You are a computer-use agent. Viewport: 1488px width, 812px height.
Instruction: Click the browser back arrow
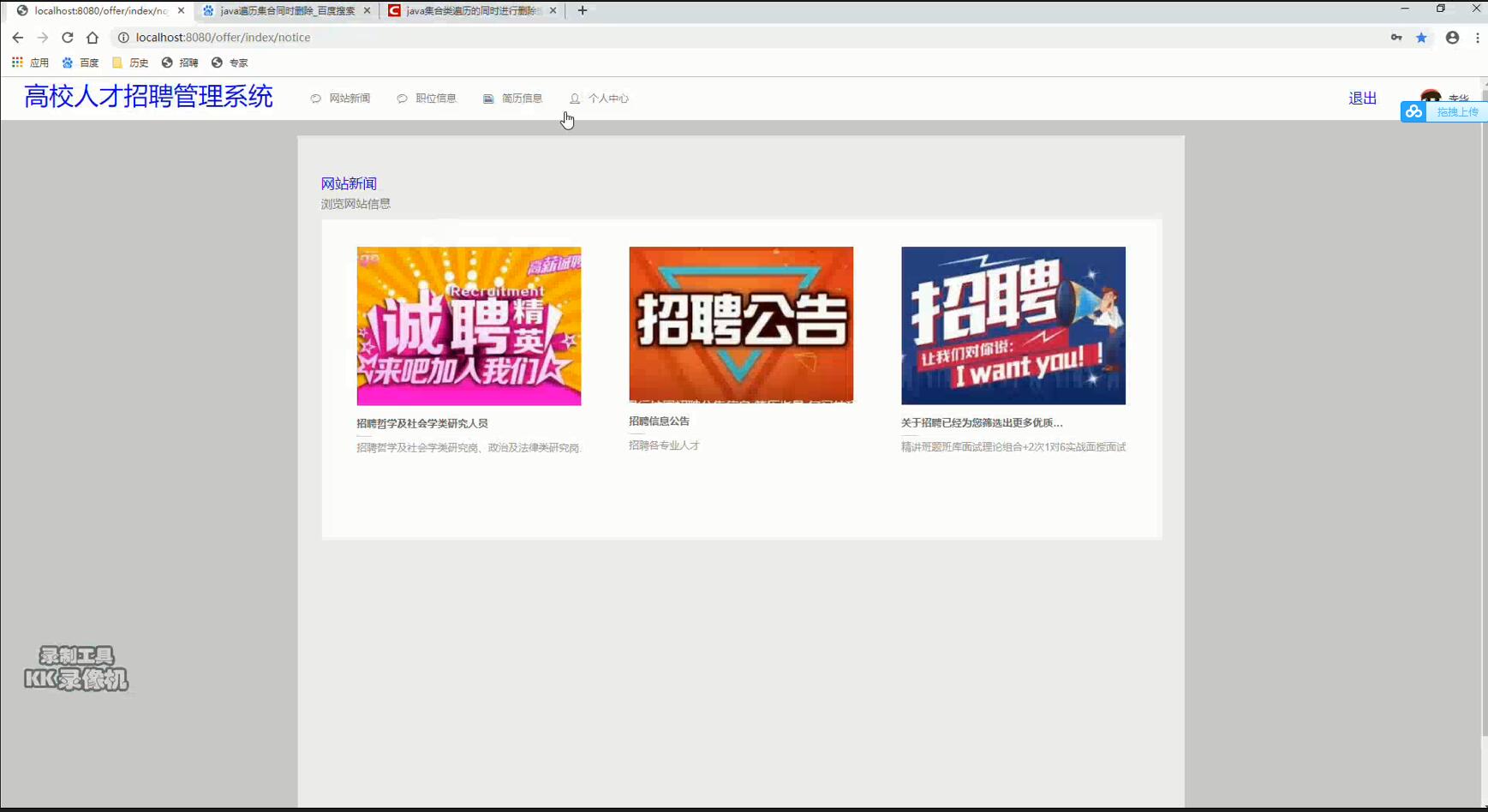pyautogui.click(x=17, y=38)
